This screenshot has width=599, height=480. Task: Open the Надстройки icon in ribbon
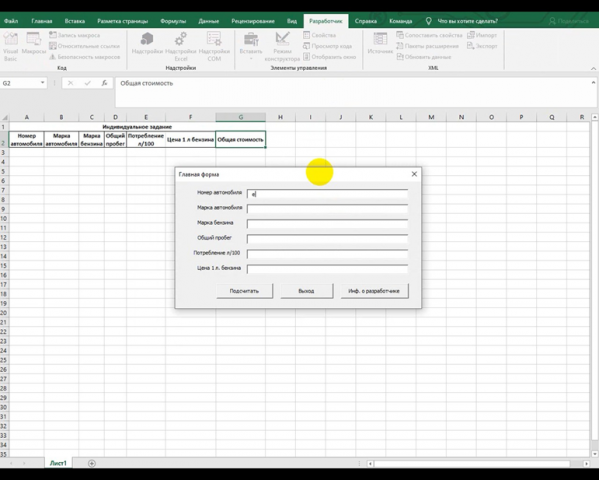[147, 44]
